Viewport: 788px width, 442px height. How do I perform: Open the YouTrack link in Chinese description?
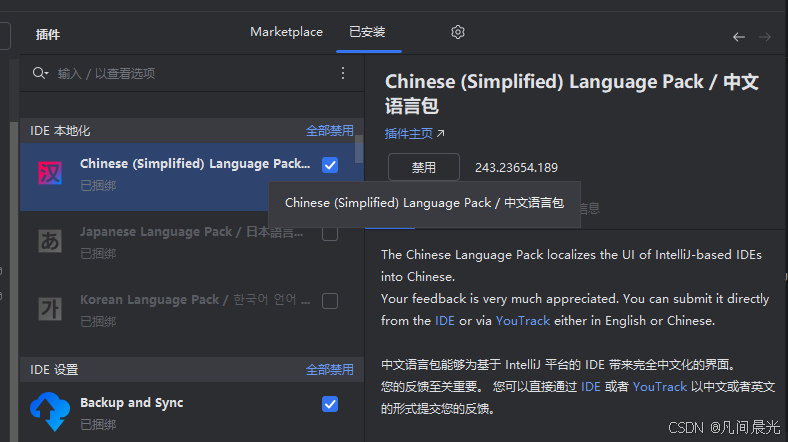point(659,387)
